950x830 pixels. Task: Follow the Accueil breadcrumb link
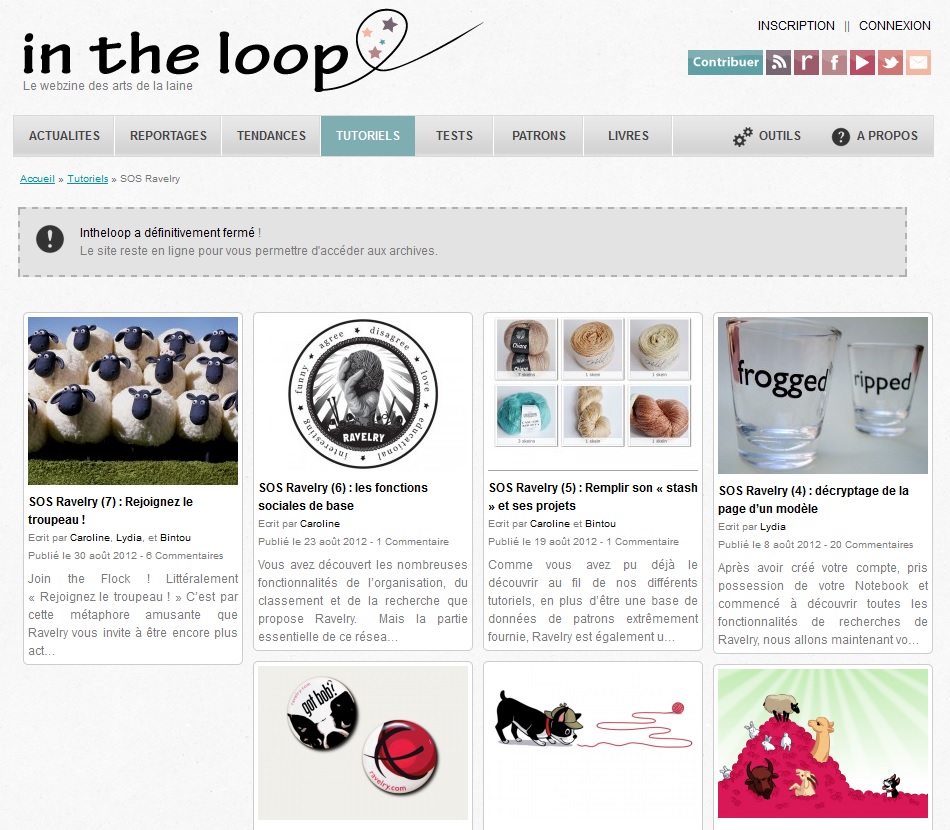[38, 179]
